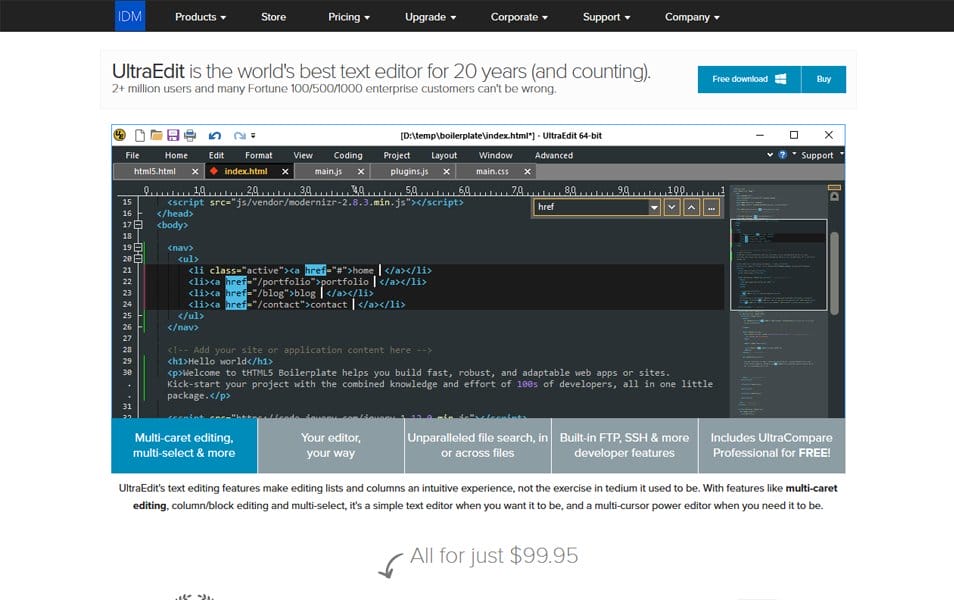This screenshot has height=600, width=954.
Task: Expand the Company menu
Action: coord(692,17)
